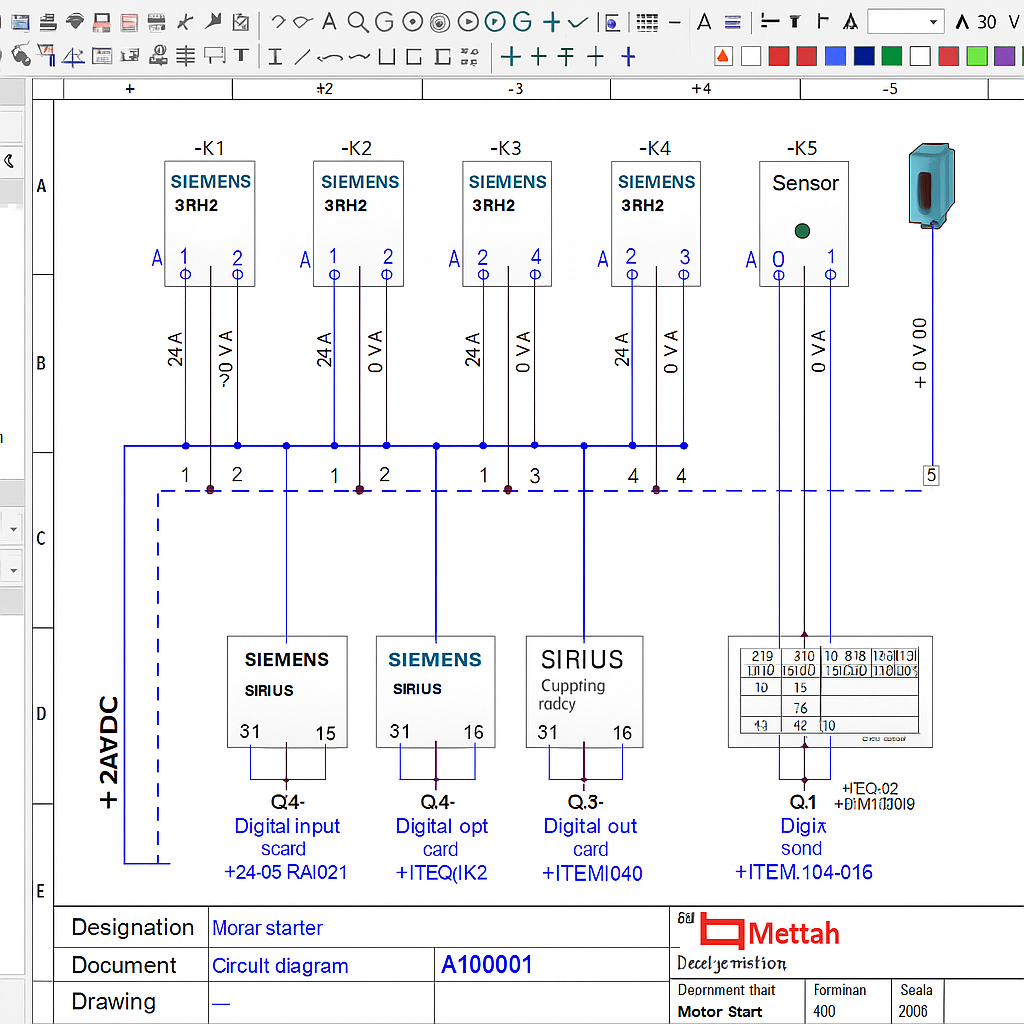Select the +2 column header
The height and width of the screenshot is (1024, 1024).
point(323,88)
